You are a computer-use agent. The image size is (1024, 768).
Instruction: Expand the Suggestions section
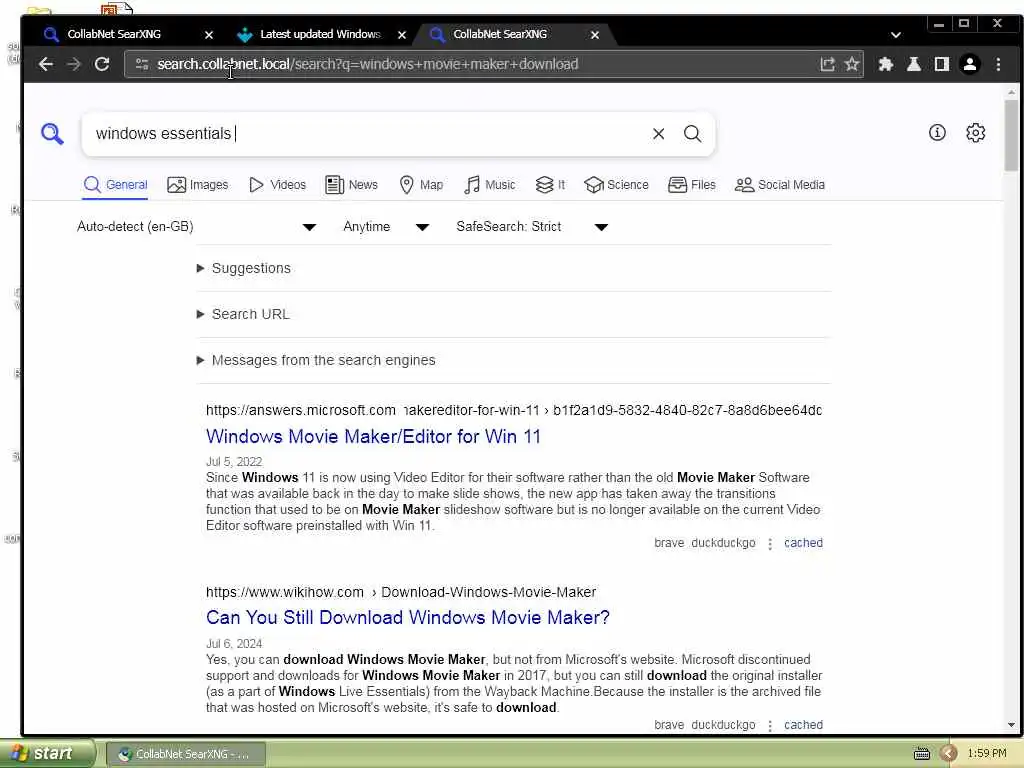pyautogui.click(x=244, y=268)
